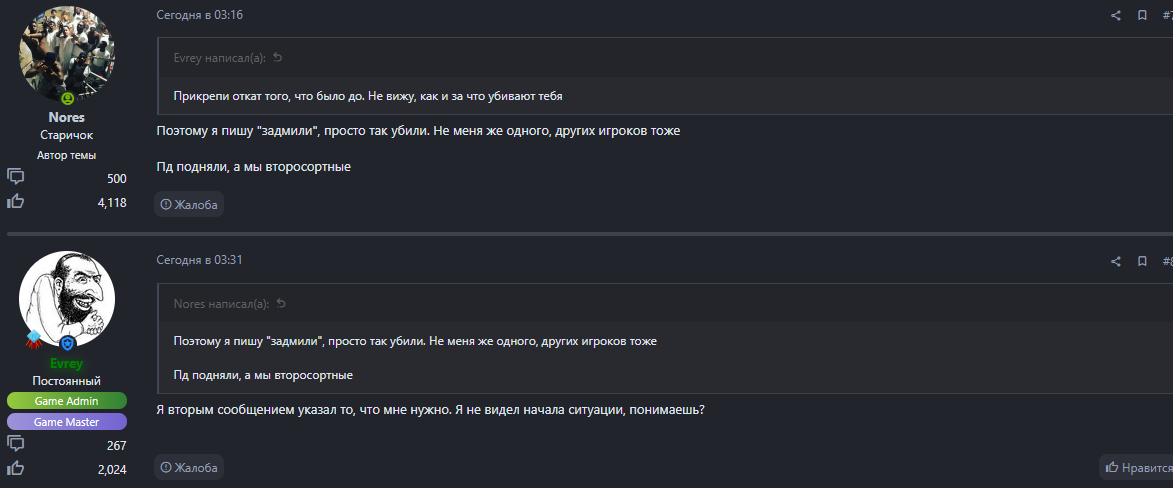Click Evrey's likes count icon
This screenshot has height=488, width=1173.
click(16, 468)
